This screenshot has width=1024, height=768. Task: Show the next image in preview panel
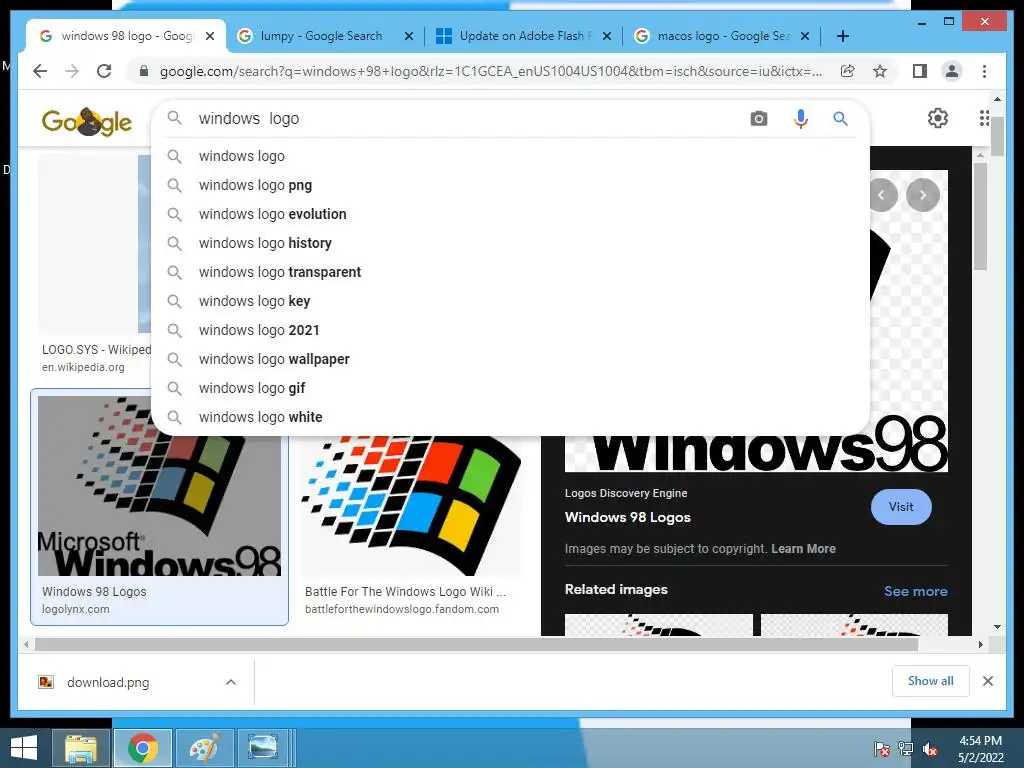coord(923,195)
